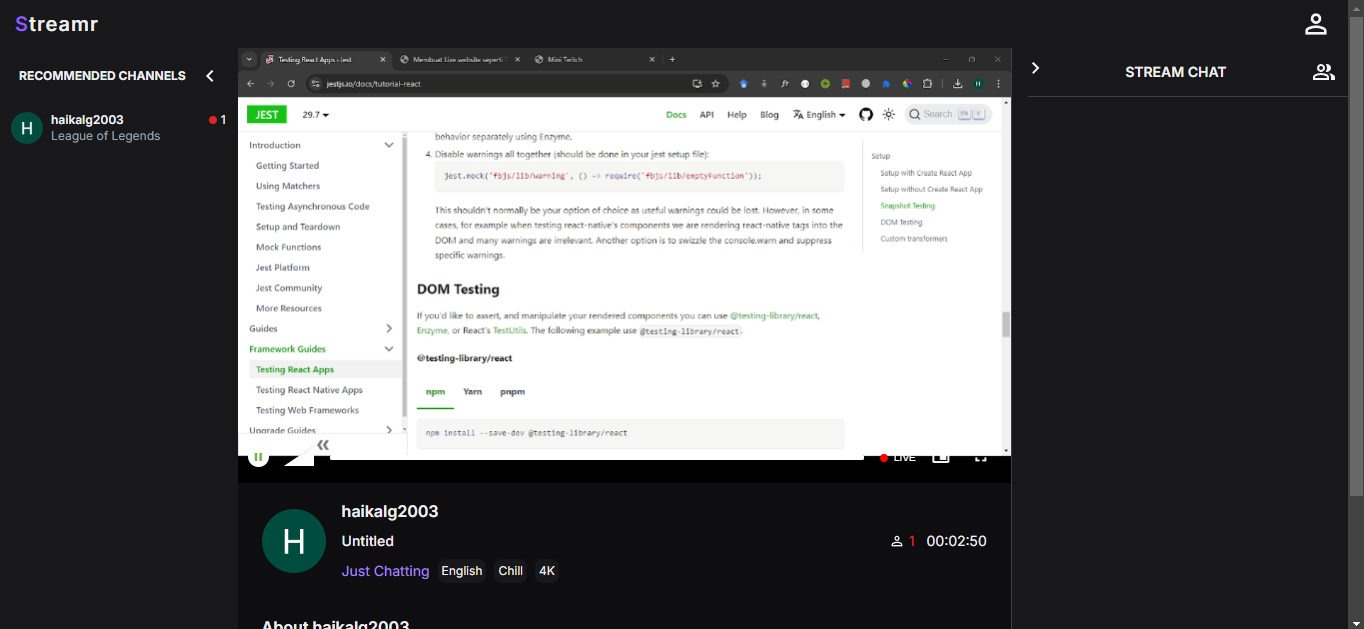Open picture-in-picture for the stream
The height and width of the screenshot is (629, 1364).
940,456
